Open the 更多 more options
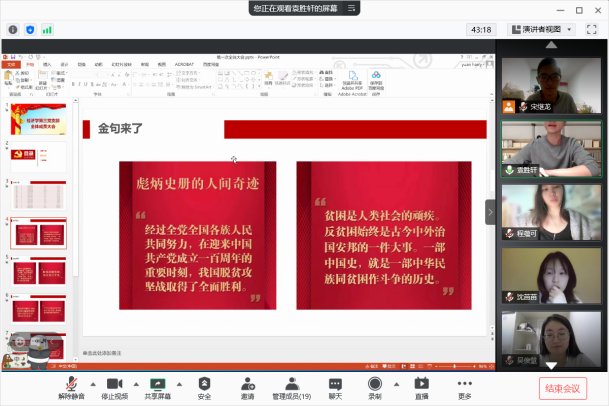Screen dimensions: 609x406 (x=464, y=384)
